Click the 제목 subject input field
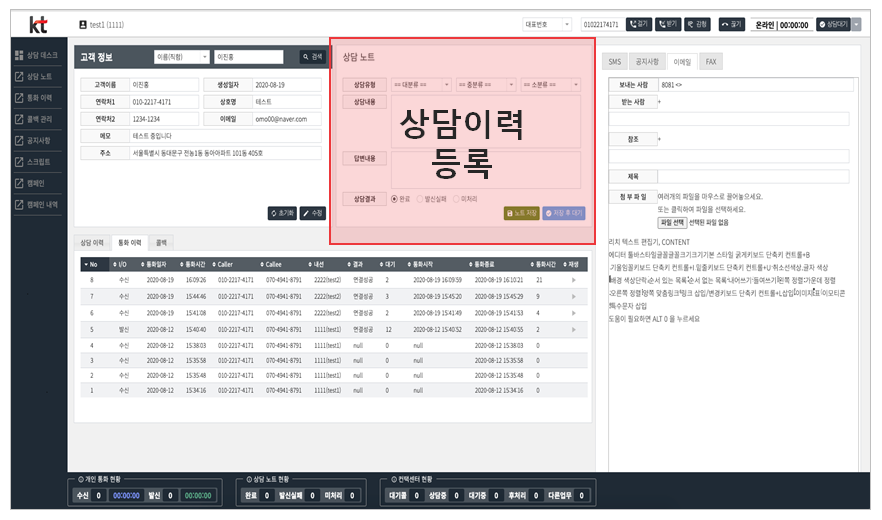The height and width of the screenshot is (520, 882). tap(753, 177)
